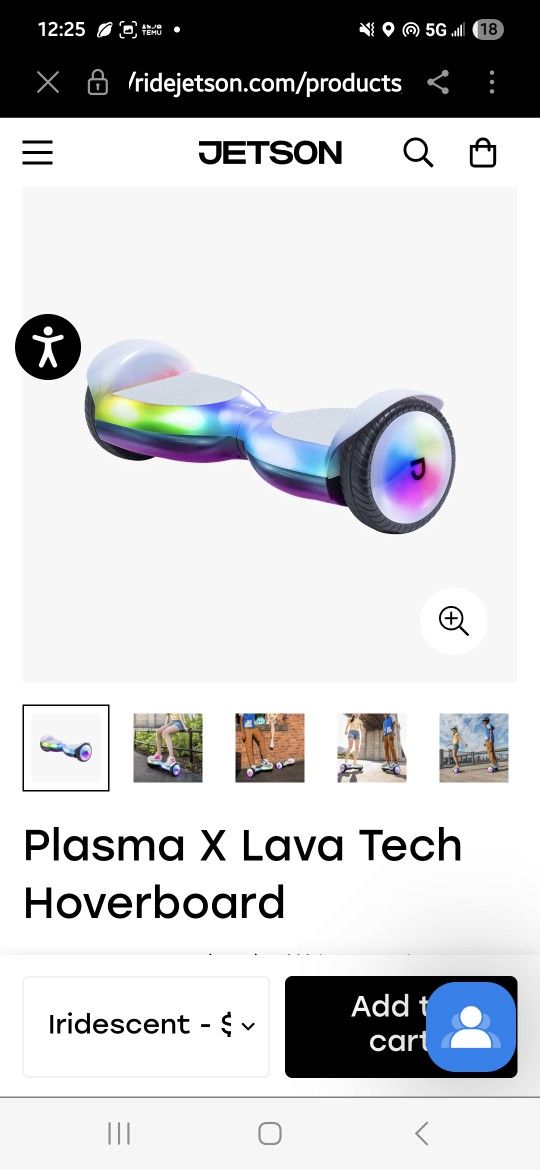
Task: View the site security lock info
Action: point(98,82)
